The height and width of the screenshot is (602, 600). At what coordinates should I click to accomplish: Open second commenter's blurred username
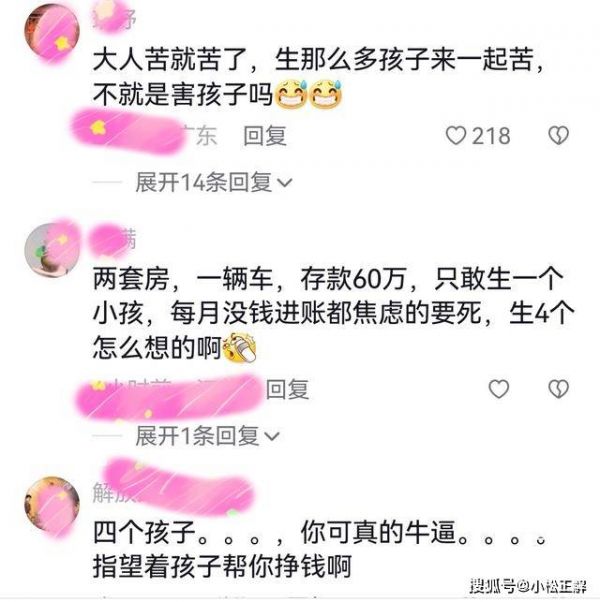113,239
